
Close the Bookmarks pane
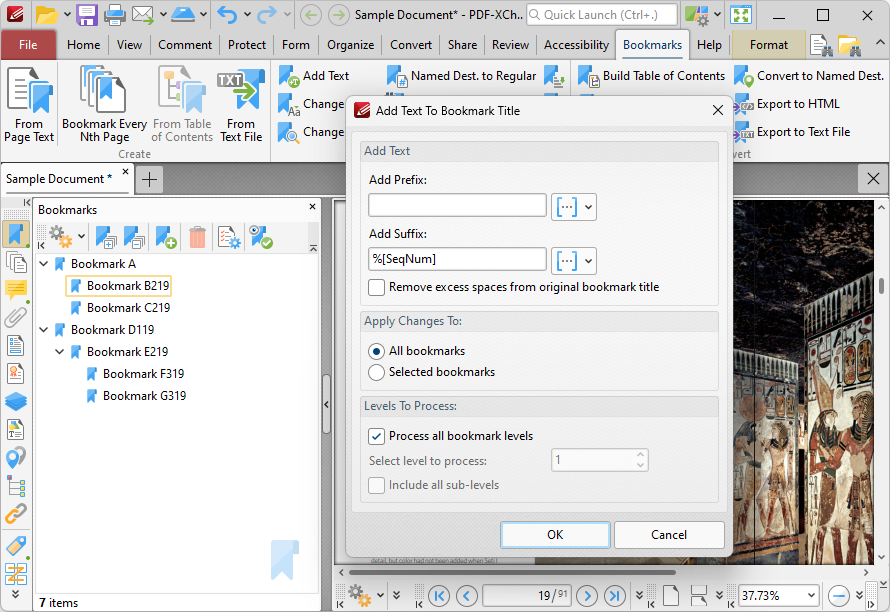click(312, 207)
